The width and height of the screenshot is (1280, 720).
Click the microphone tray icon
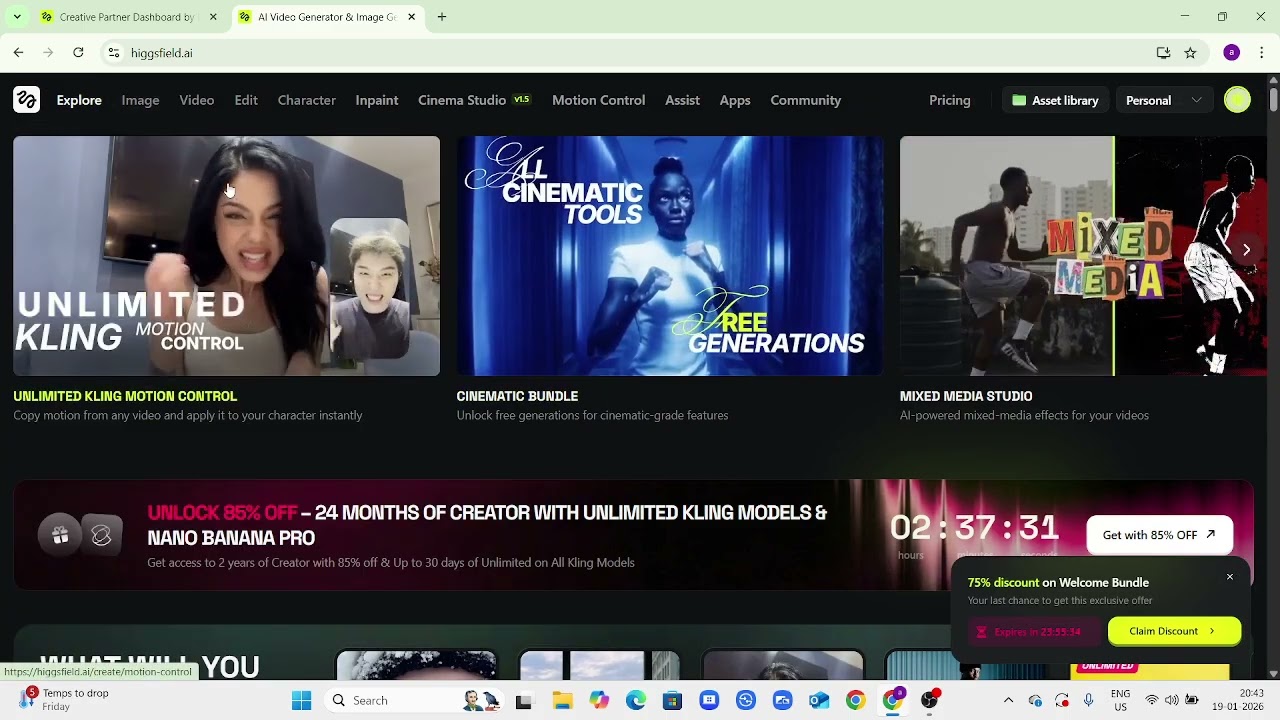click(1088, 700)
